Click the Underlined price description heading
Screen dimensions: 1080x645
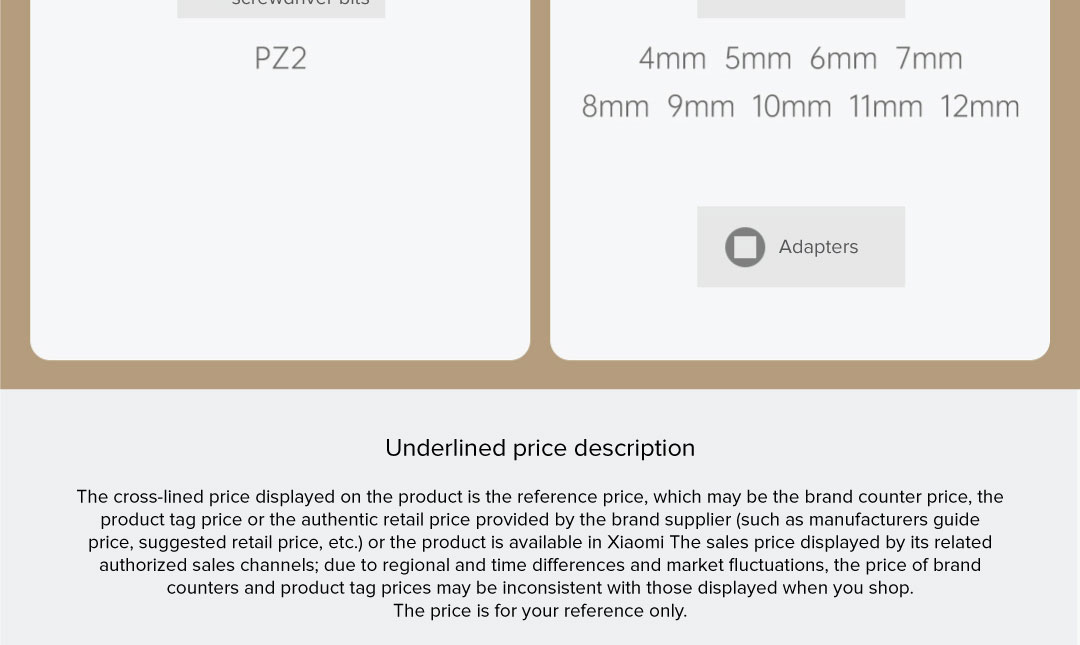540,448
